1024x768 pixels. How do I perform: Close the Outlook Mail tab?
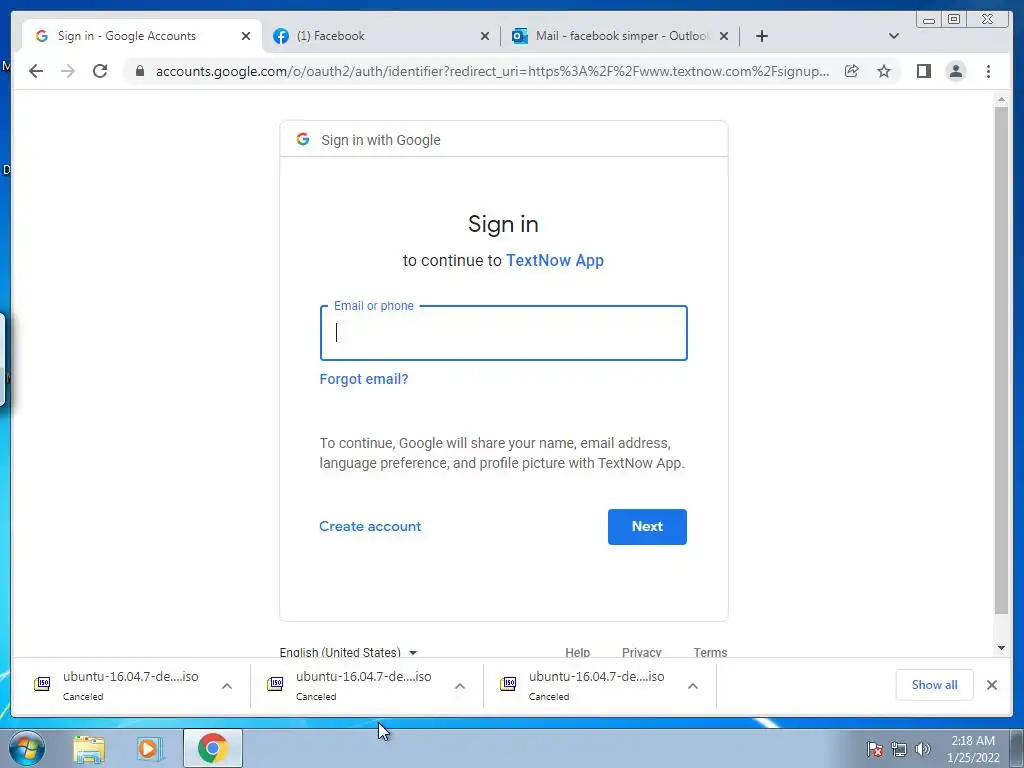tap(724, 36)
